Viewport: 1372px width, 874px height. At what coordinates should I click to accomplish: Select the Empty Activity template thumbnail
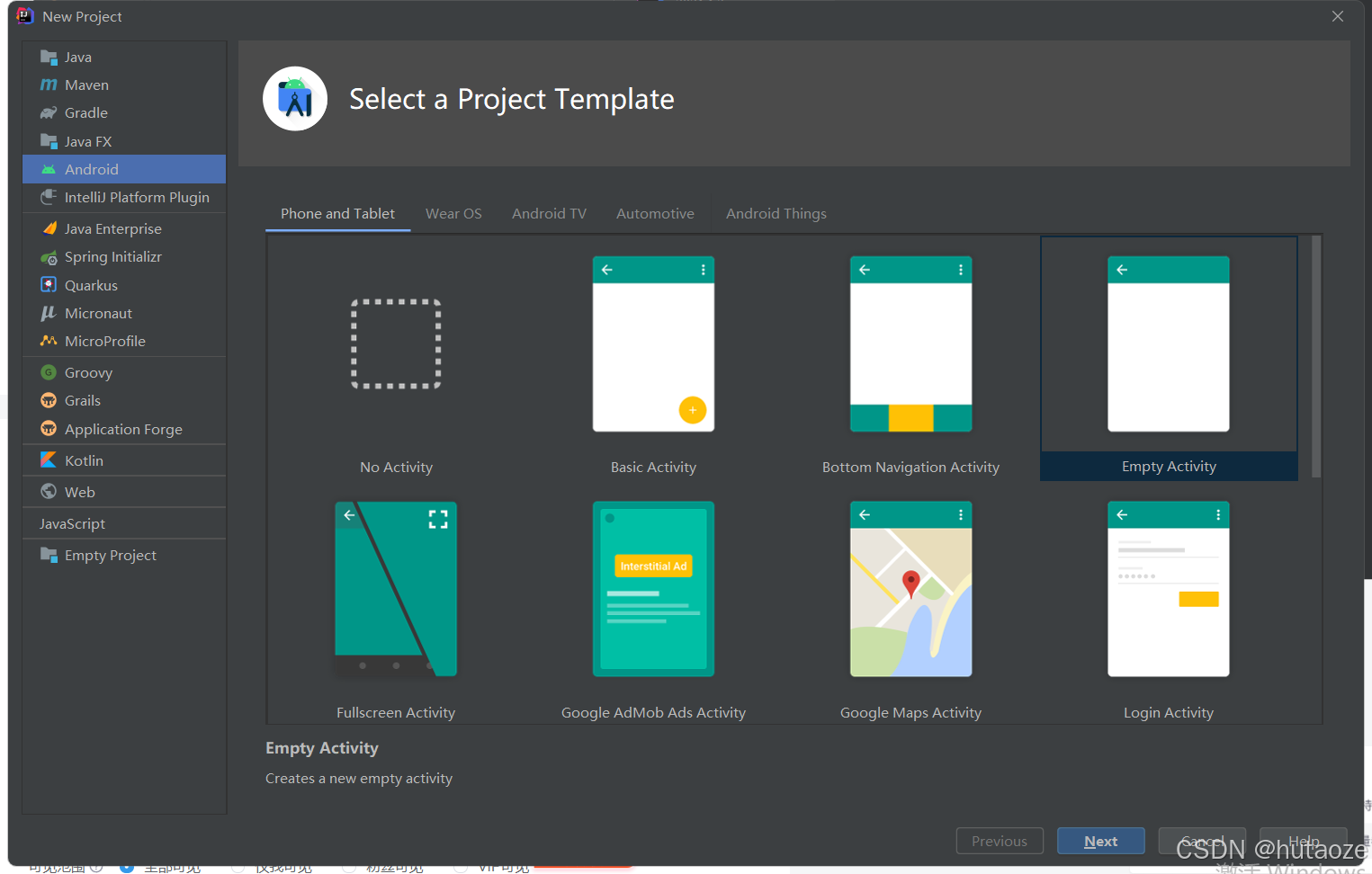1169,344
